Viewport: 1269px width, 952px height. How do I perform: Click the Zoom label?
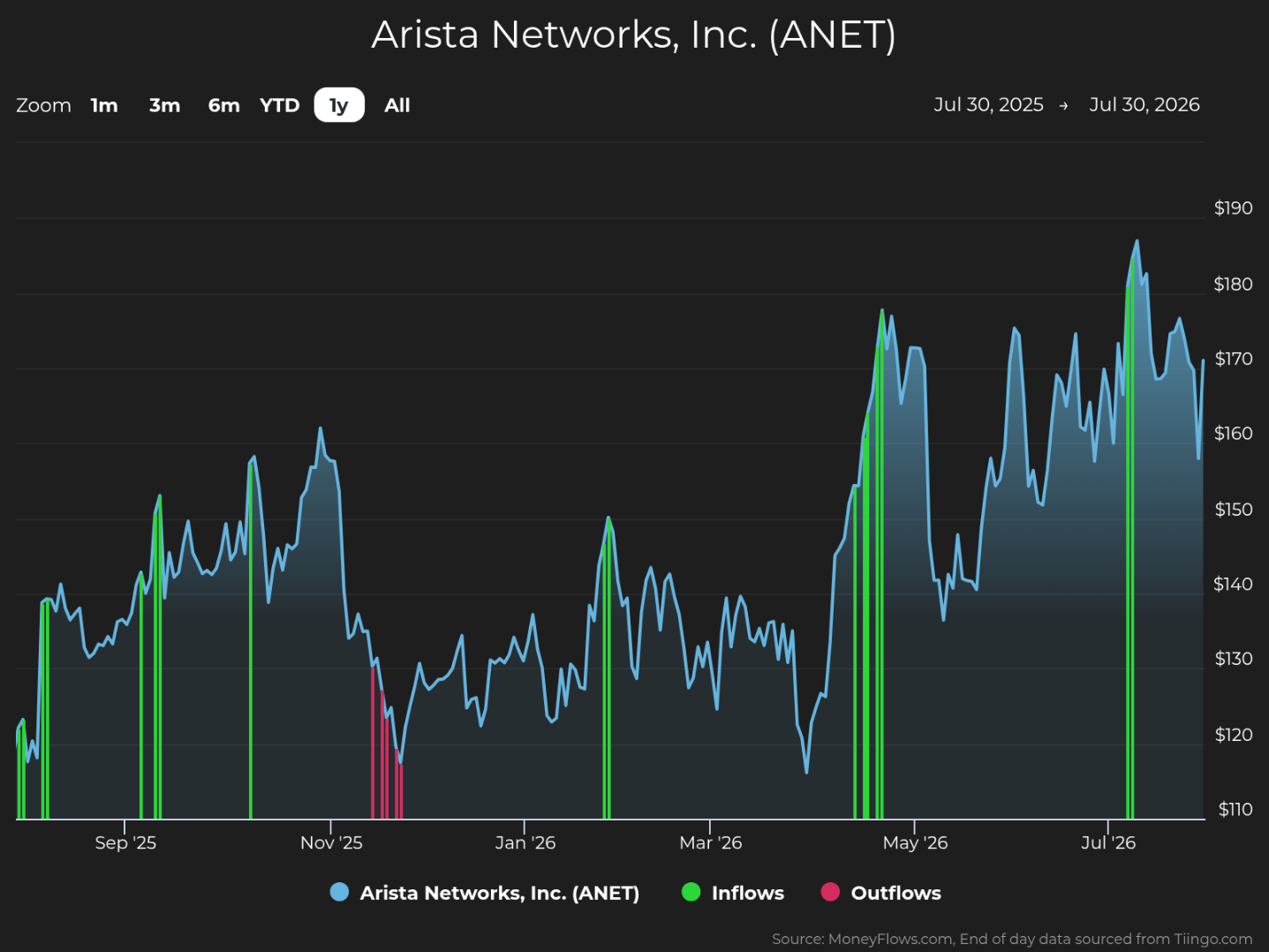(43, 105)
